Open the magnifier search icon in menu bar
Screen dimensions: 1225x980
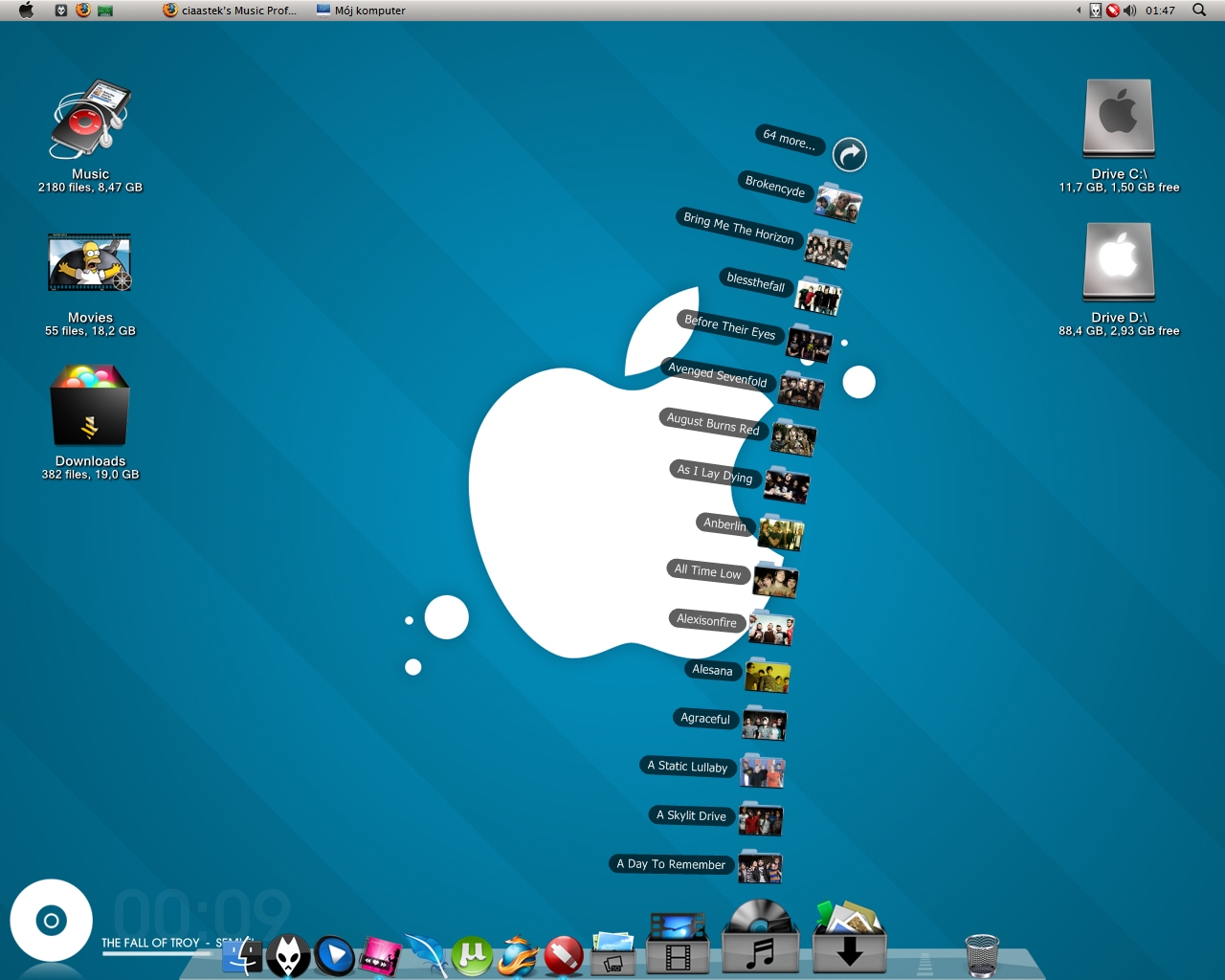pyautogui.click(x=1199, y=11)
